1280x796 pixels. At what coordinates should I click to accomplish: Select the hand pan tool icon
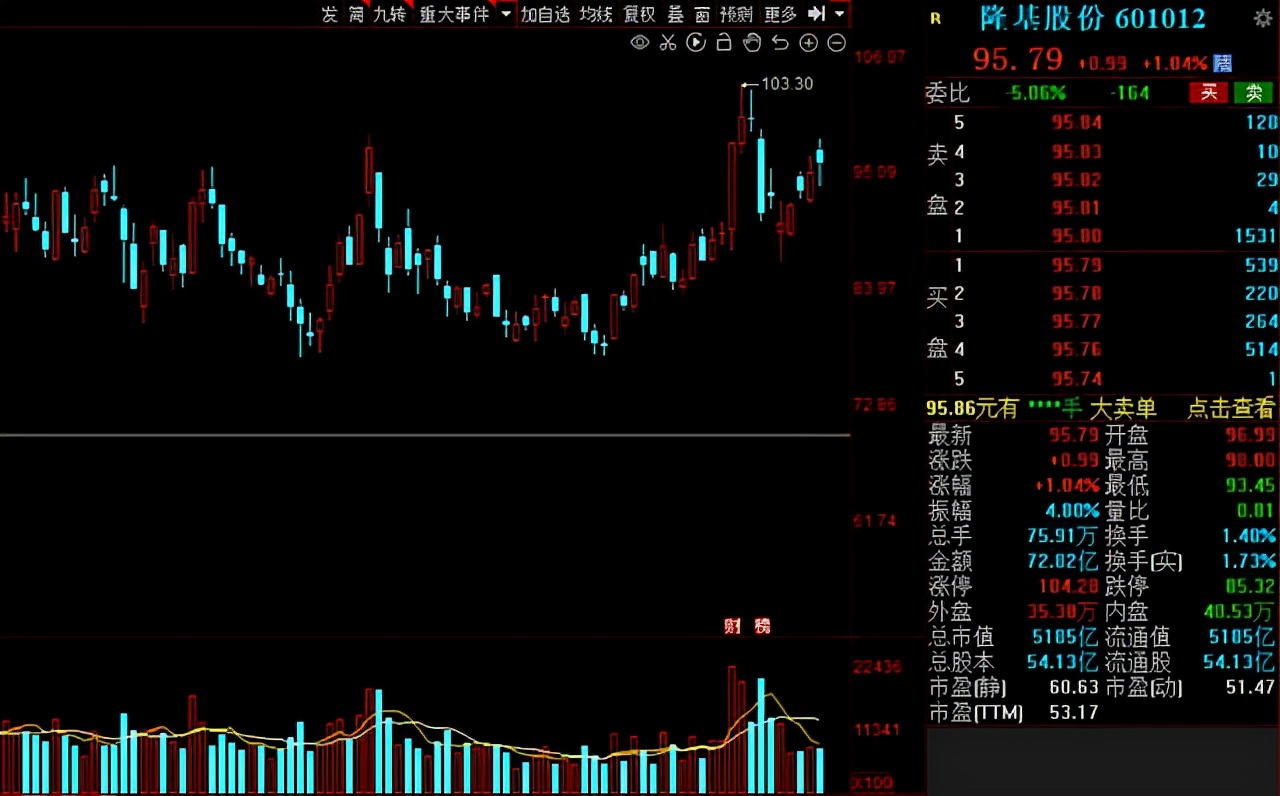752,42
